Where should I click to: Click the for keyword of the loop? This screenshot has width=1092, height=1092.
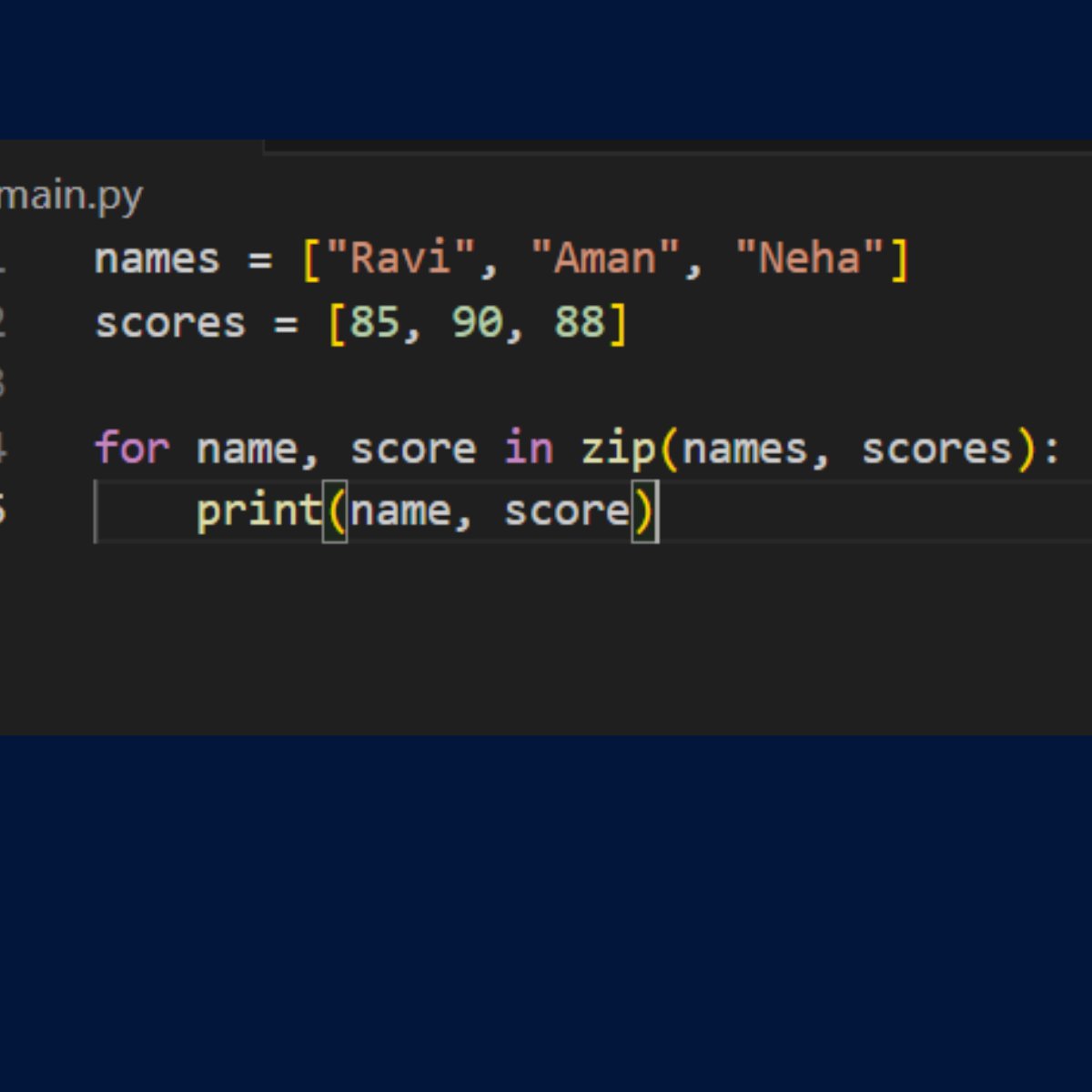132,448
